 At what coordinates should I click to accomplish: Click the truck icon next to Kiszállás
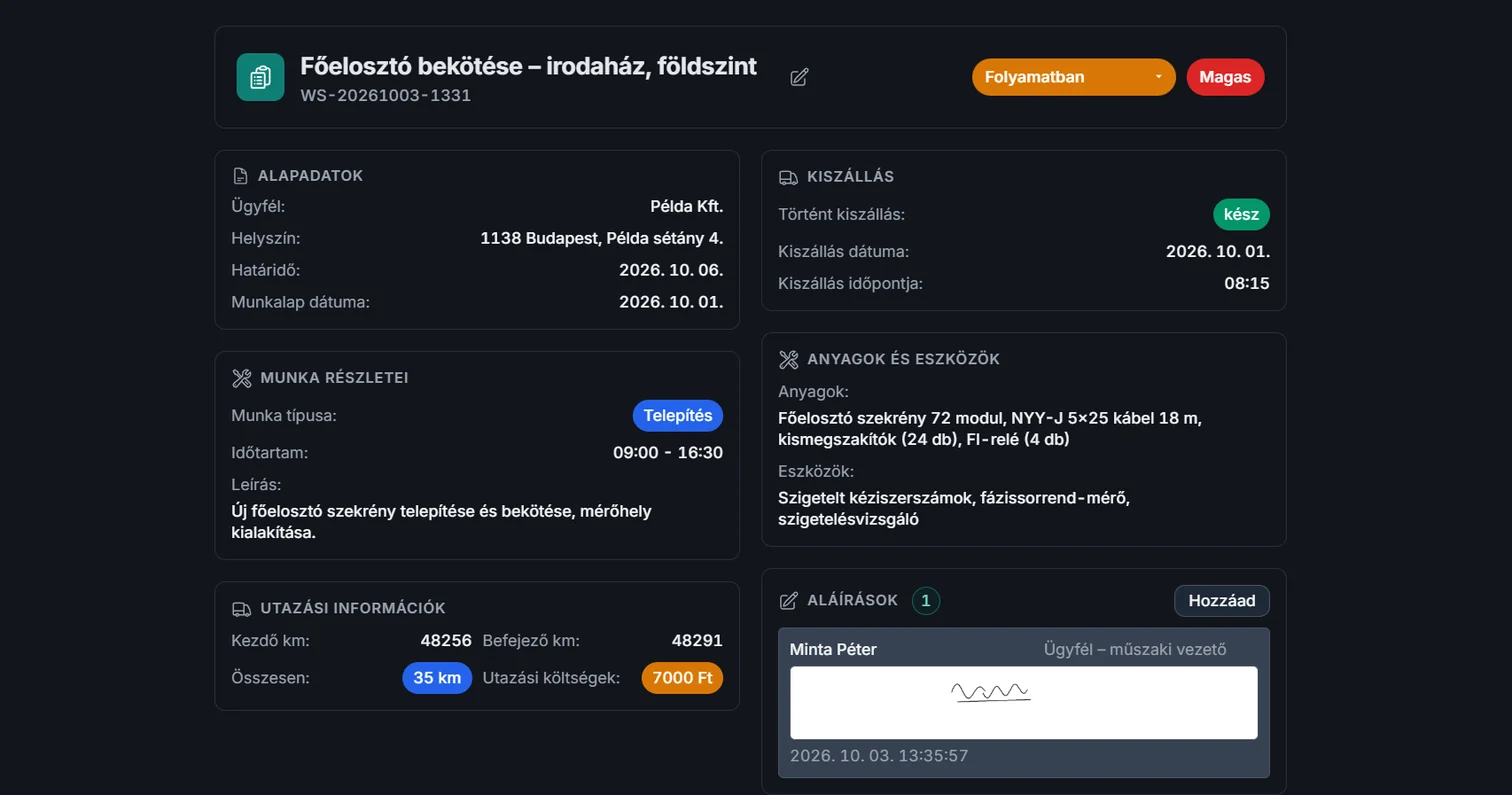click(x=788, y=177)
